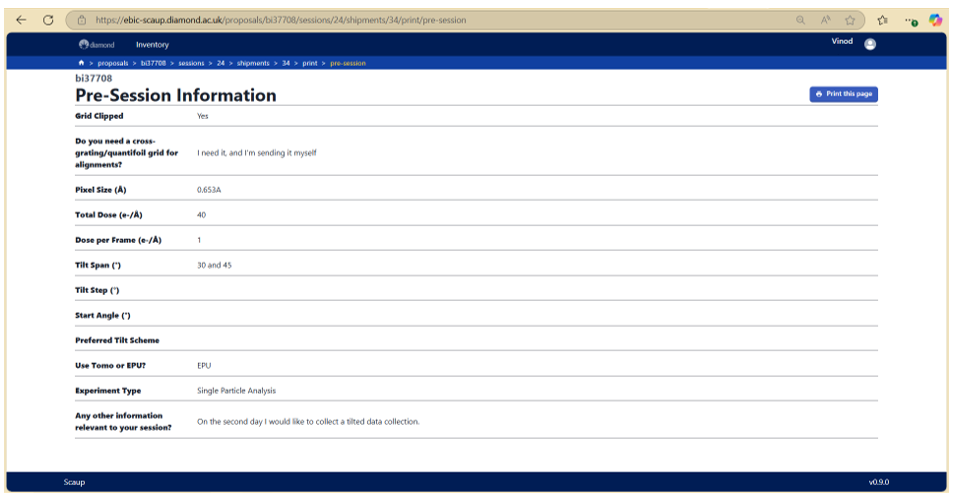The image size is (957, 500).
Task: Click the Scaup text in the footer
Action: click(74, 482)
